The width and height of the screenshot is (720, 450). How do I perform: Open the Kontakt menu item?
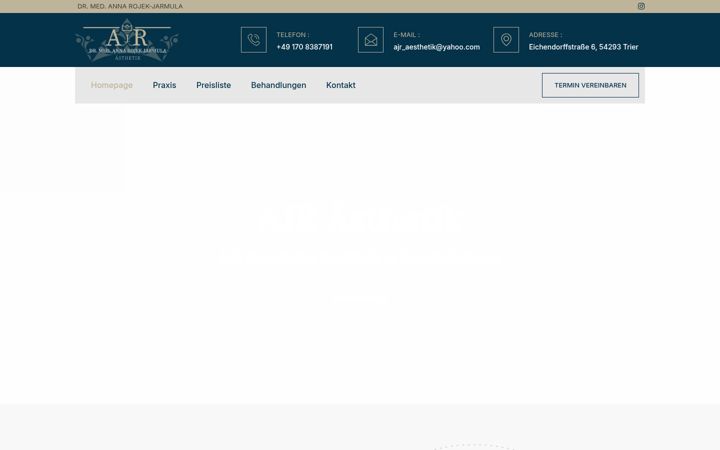[x=341, y=85]
